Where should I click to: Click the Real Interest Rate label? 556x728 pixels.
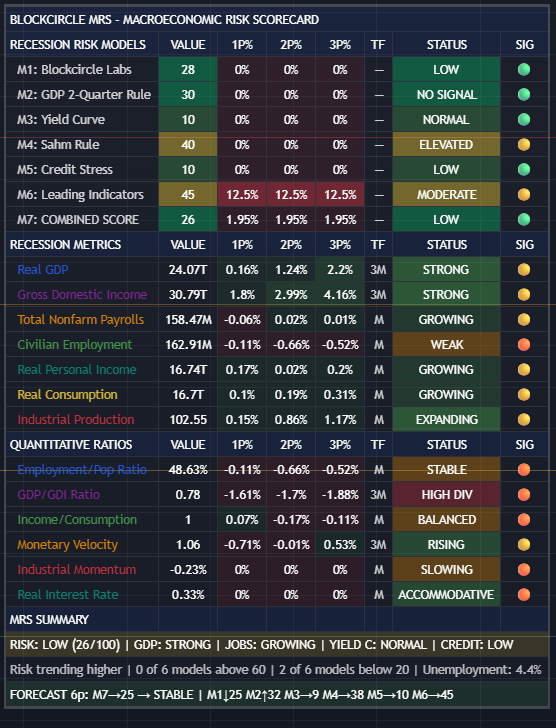[x=68, y=595]
